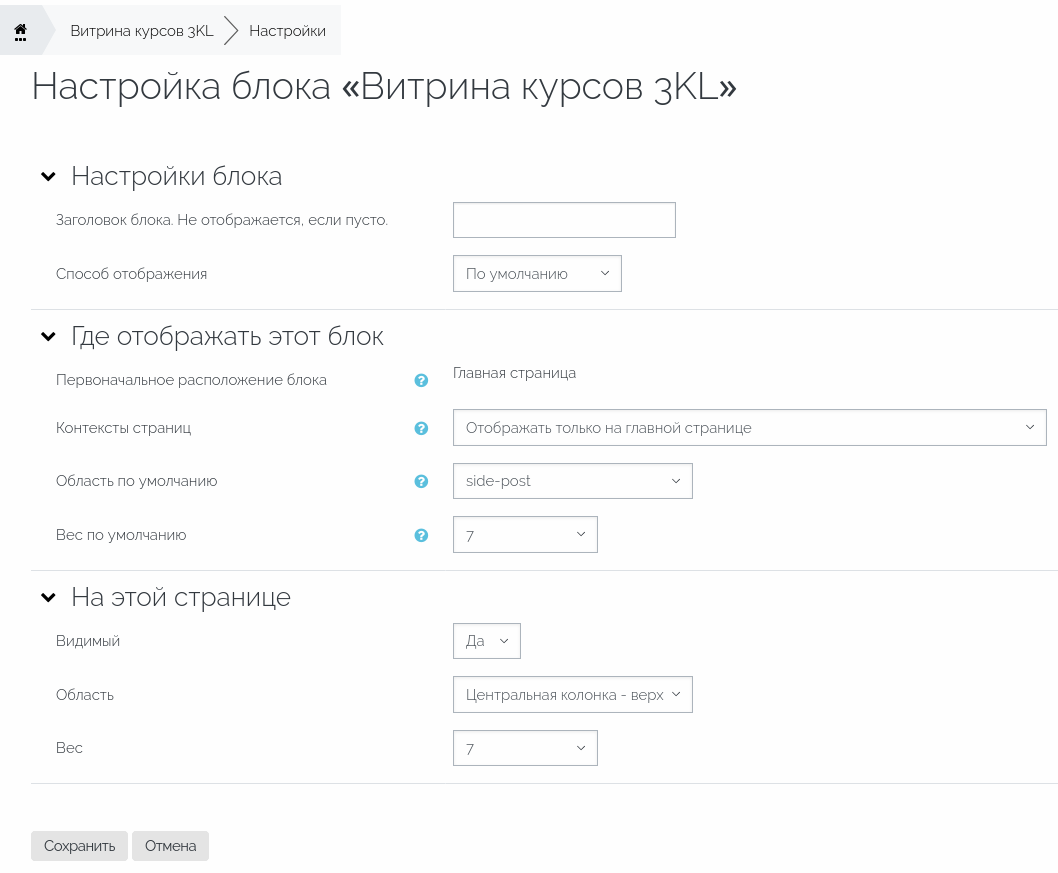Click the Главная страница value text
The height and width of the screenshot is (873, 1058).
point(514,373)
